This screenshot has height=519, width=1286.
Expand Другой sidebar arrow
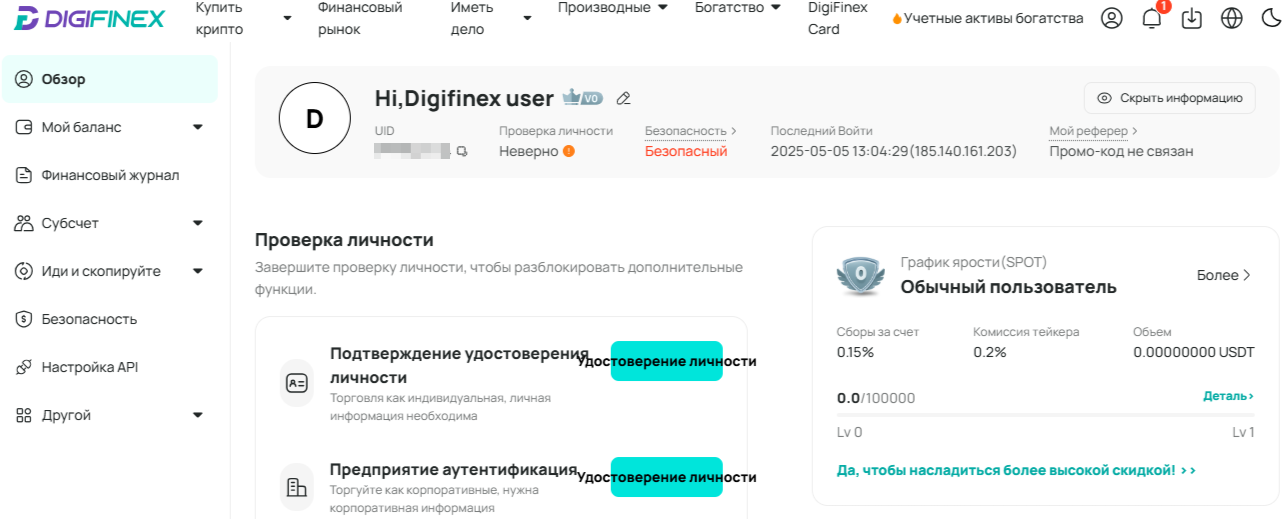pyautogui.click(x=197, y=415)
